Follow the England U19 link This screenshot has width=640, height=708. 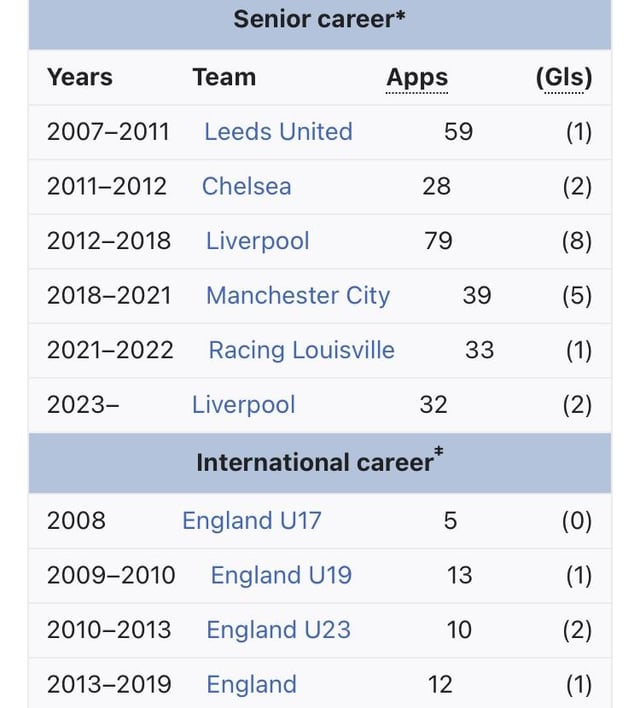[281, 576]
